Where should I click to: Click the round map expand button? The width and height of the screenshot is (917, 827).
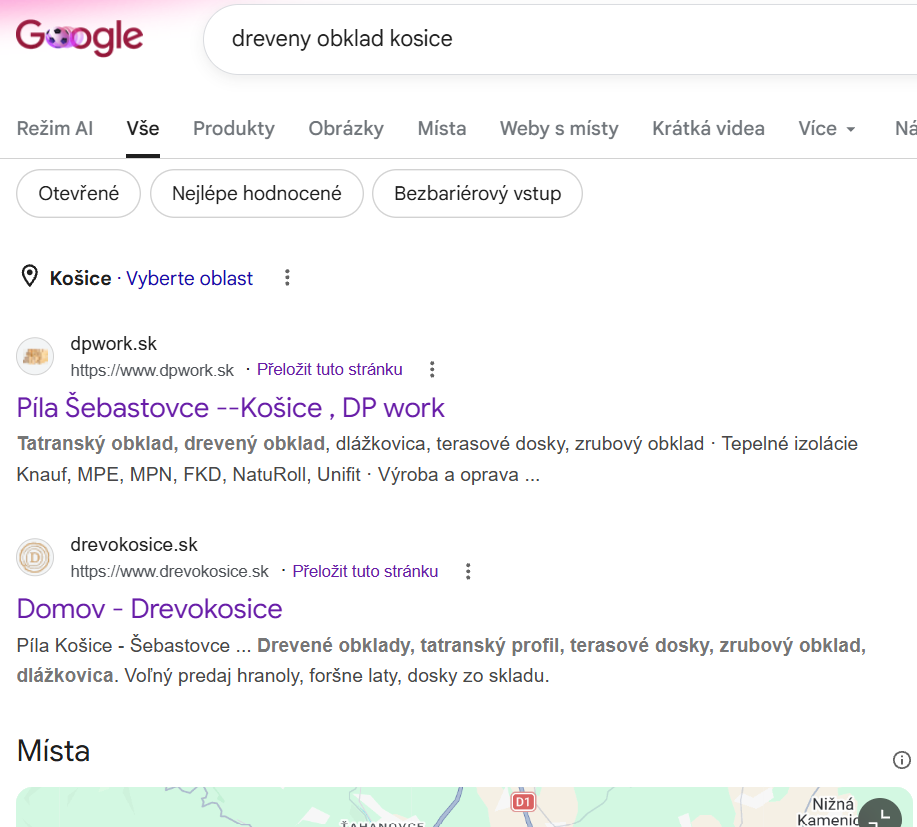880,814
